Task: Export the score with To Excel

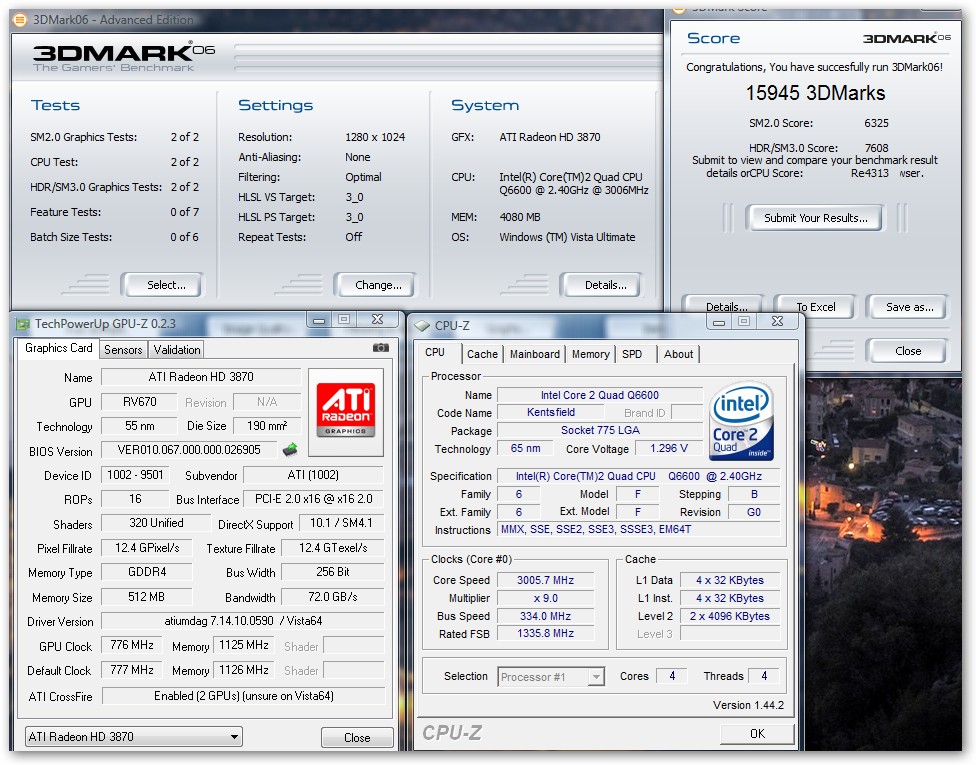Action: [816, 306]
